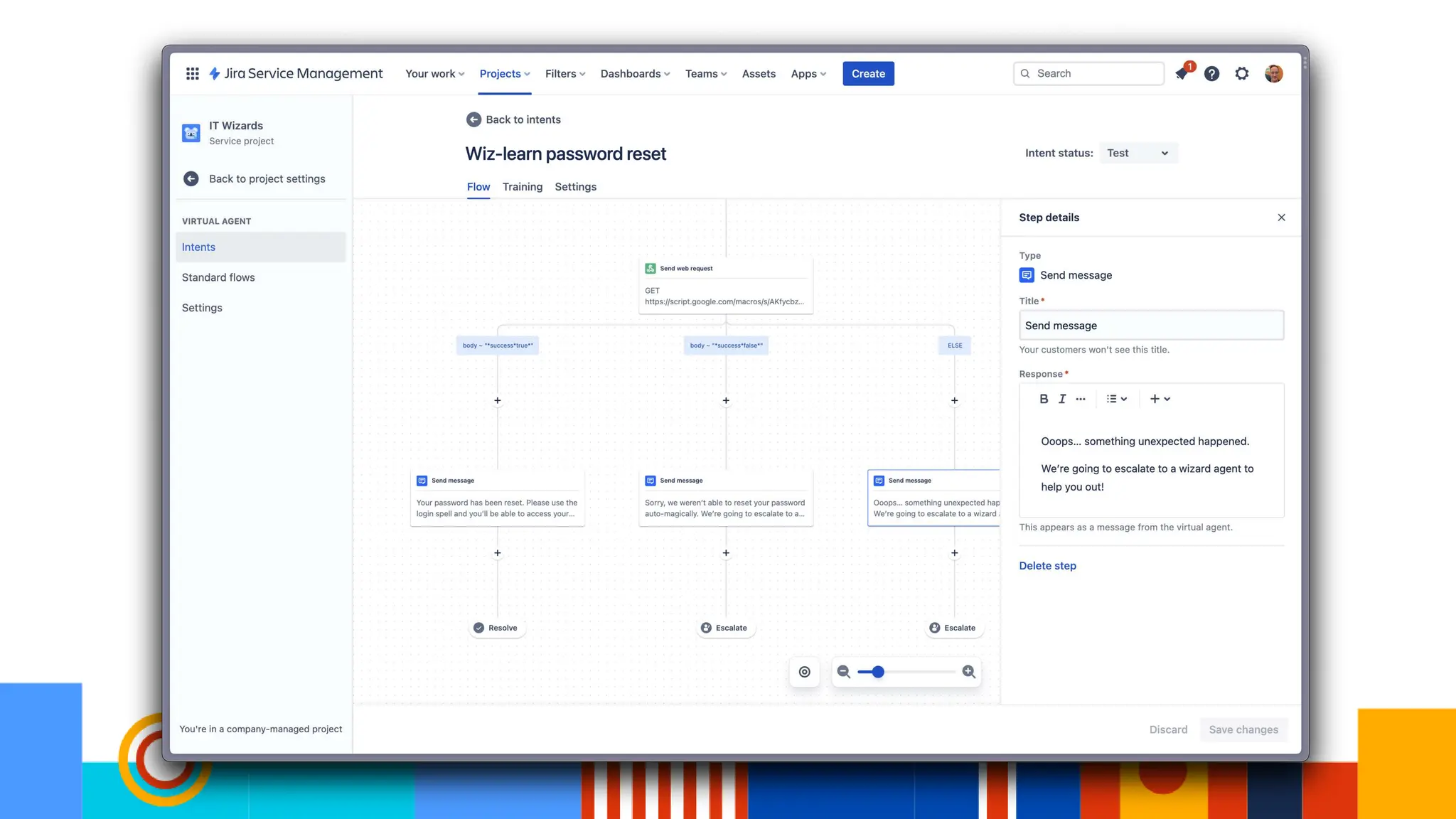
Task: Open the help question mark icon
Action: (1211, 73)
